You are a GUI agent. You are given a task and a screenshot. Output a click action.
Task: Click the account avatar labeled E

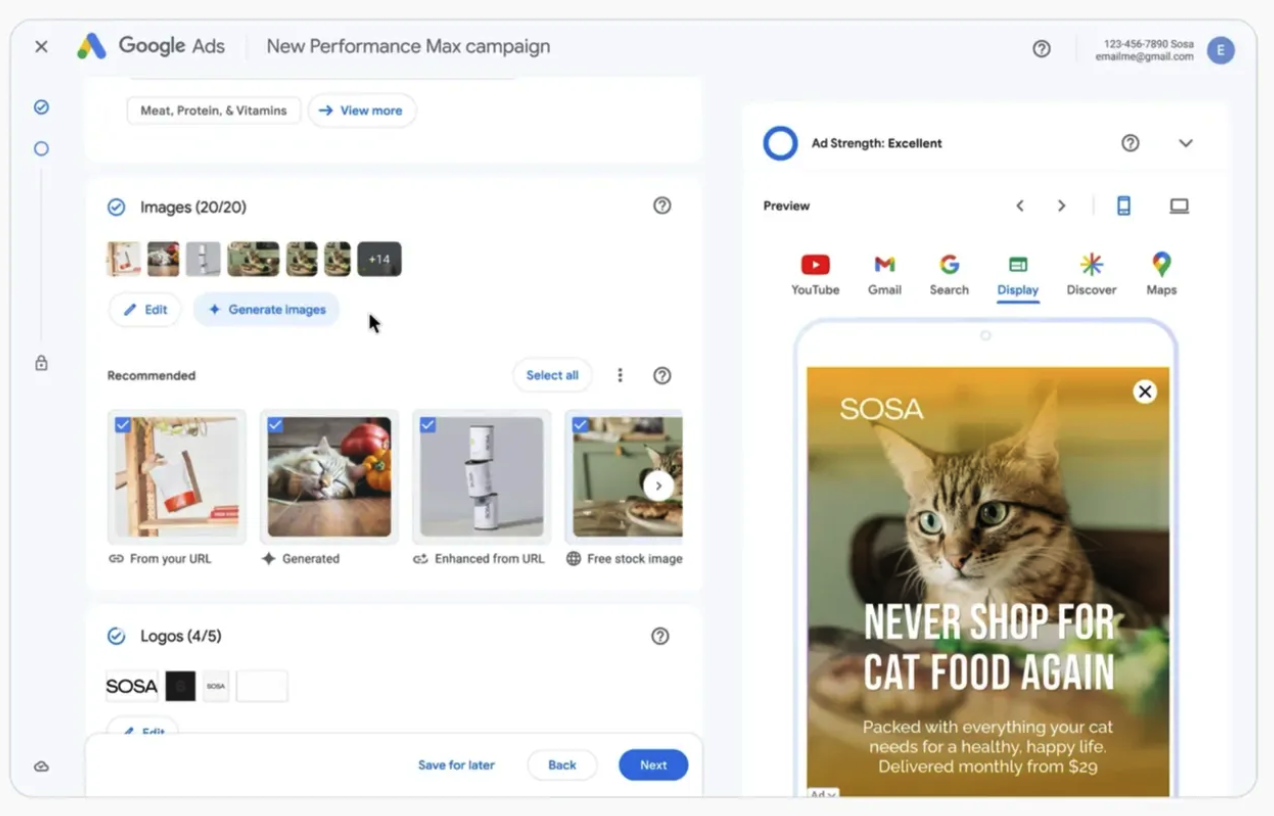pyautogui.click(x=1220, y=50)
